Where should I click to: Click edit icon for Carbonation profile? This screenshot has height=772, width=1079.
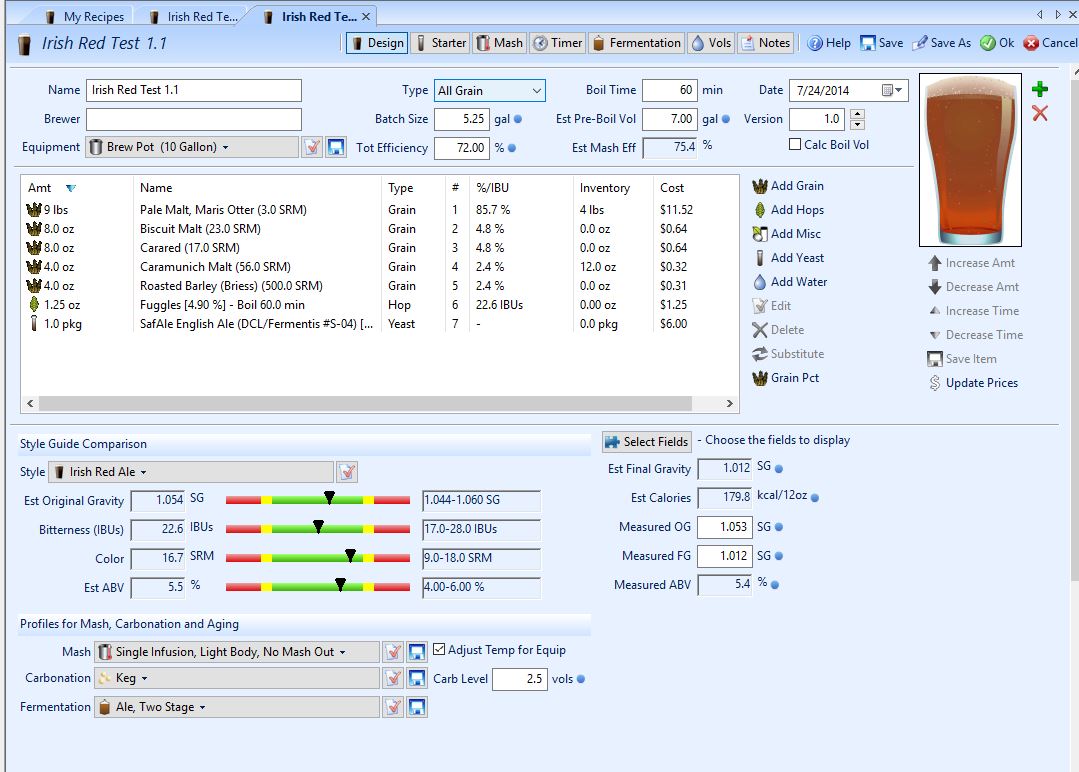coord(393,678)
